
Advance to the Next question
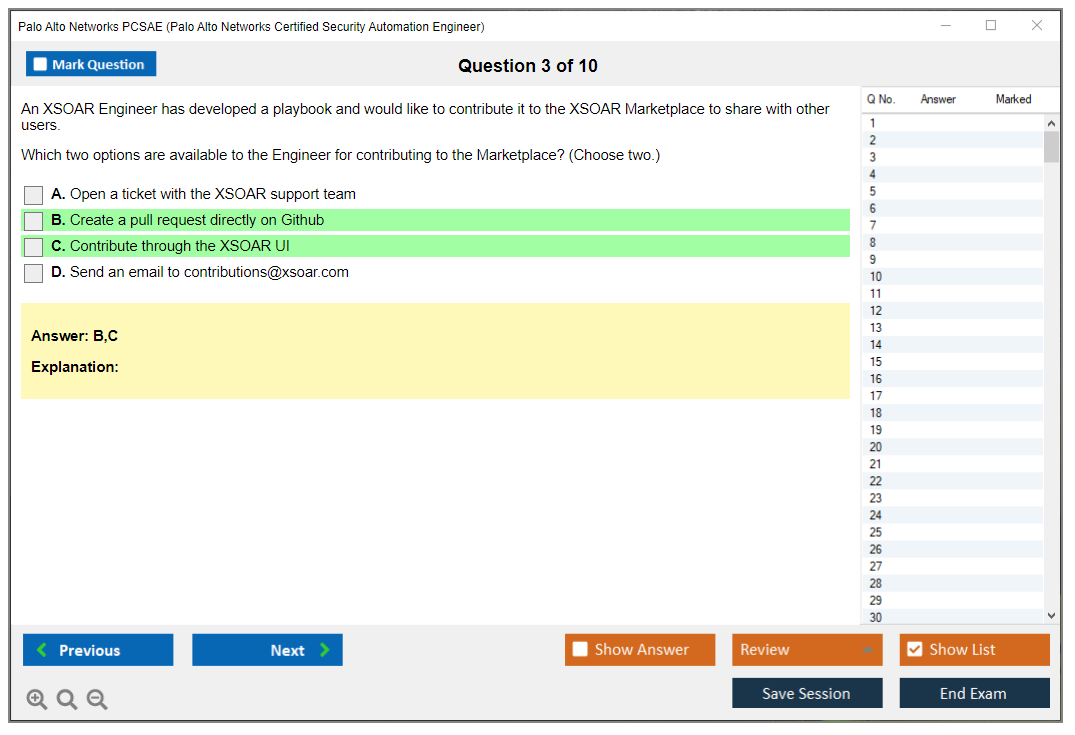pyautogui.click(x=267, y=650)
